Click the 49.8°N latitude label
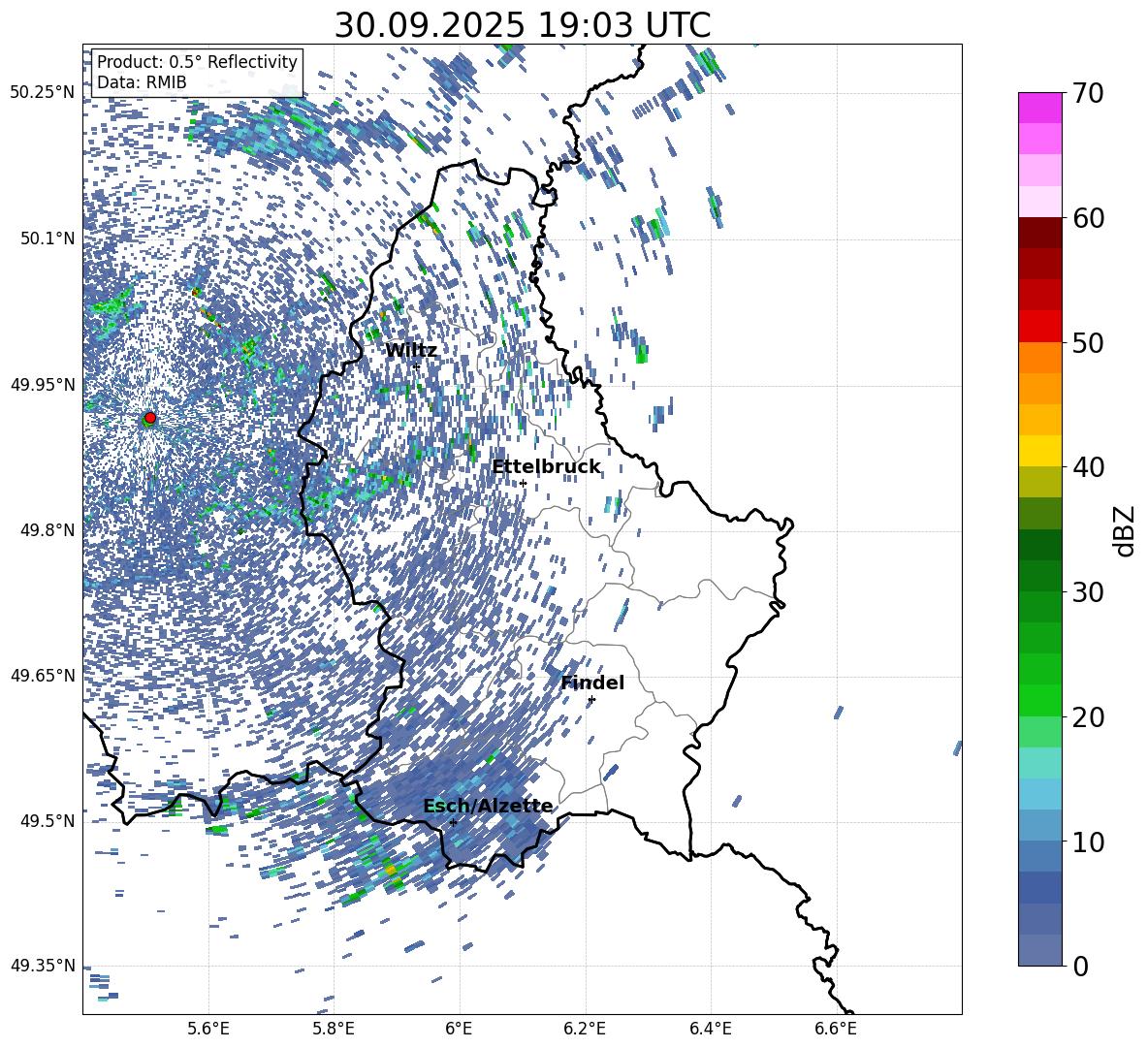 pos(48,530)
